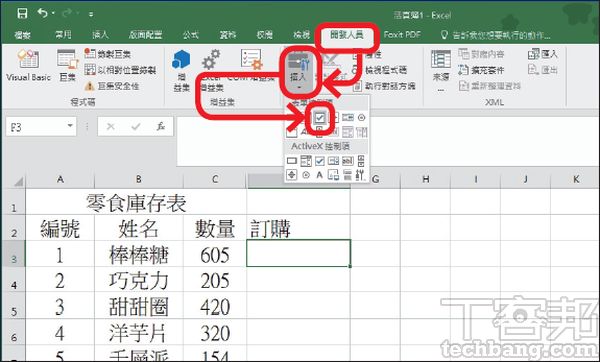Select cell containing 棒棒糖
The image size is (600, 362).
pos(139,254)
